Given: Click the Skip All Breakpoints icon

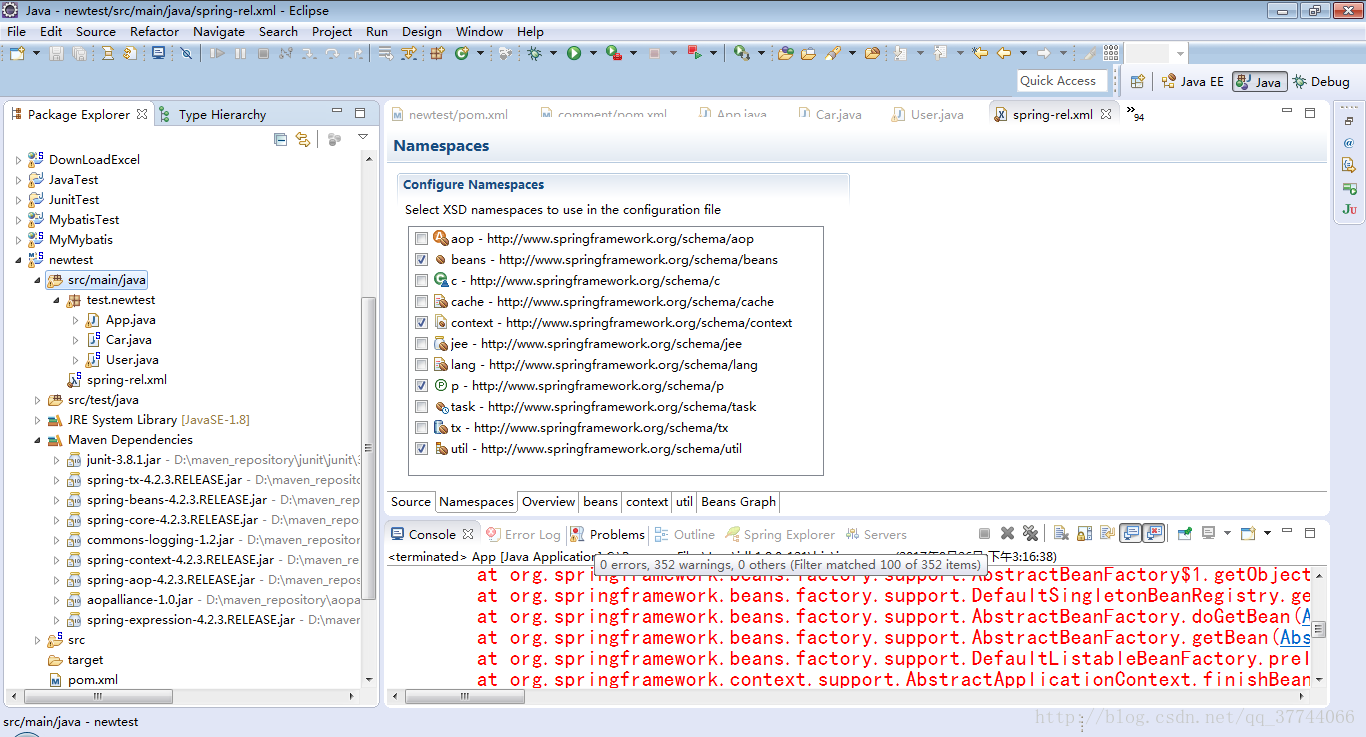Looking at the screenshot, I should (x=186, y=53).
